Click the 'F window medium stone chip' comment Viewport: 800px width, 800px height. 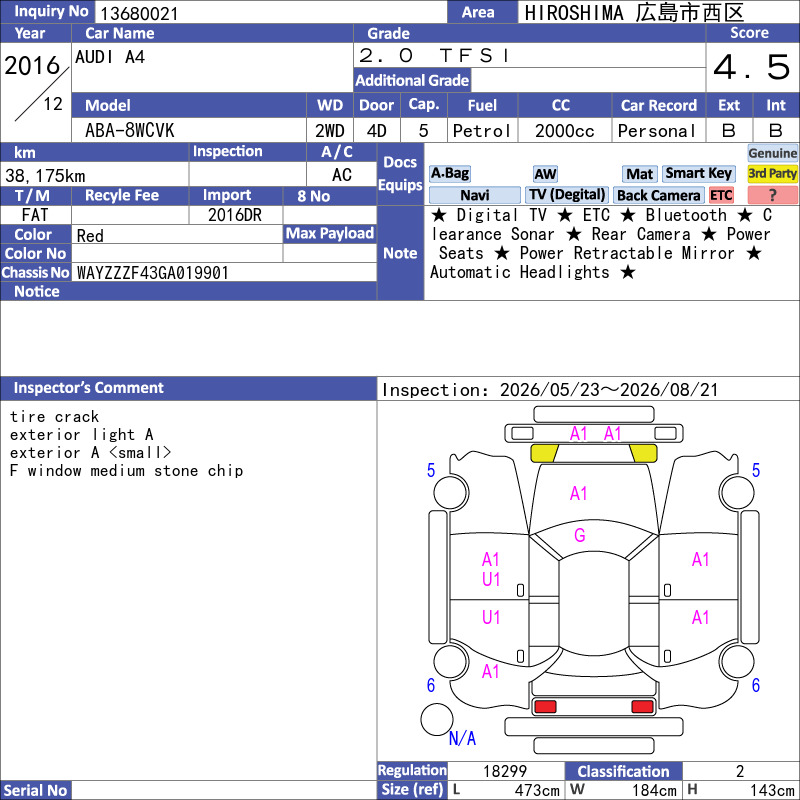(127, 470)
